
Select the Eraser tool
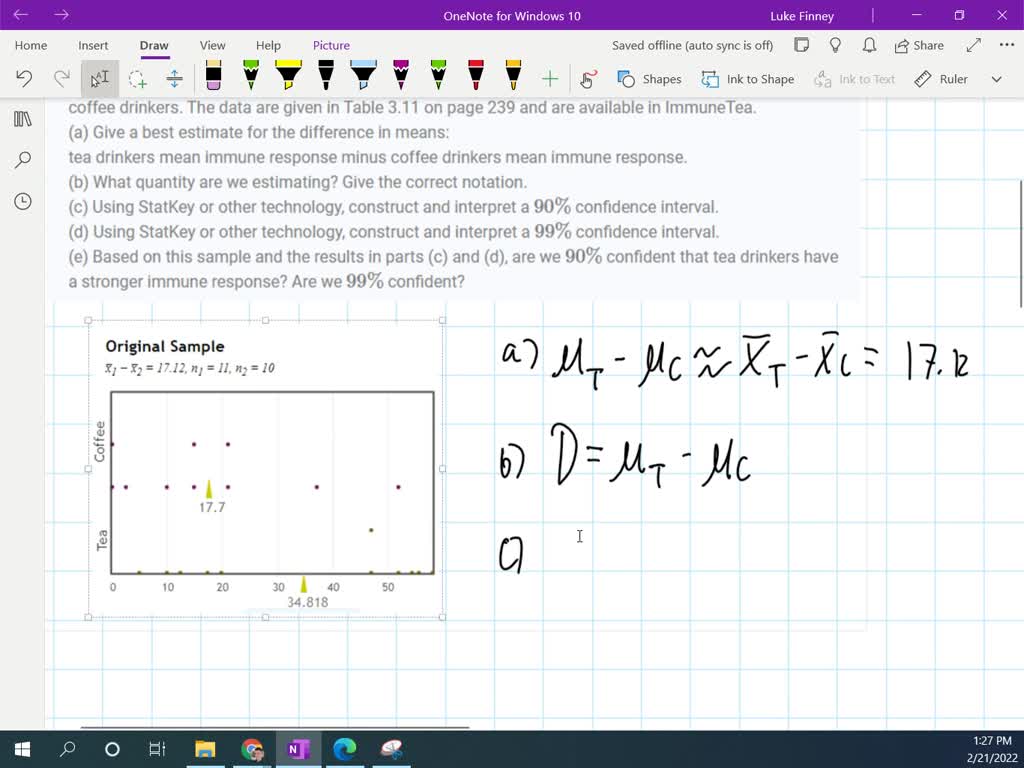213,78
